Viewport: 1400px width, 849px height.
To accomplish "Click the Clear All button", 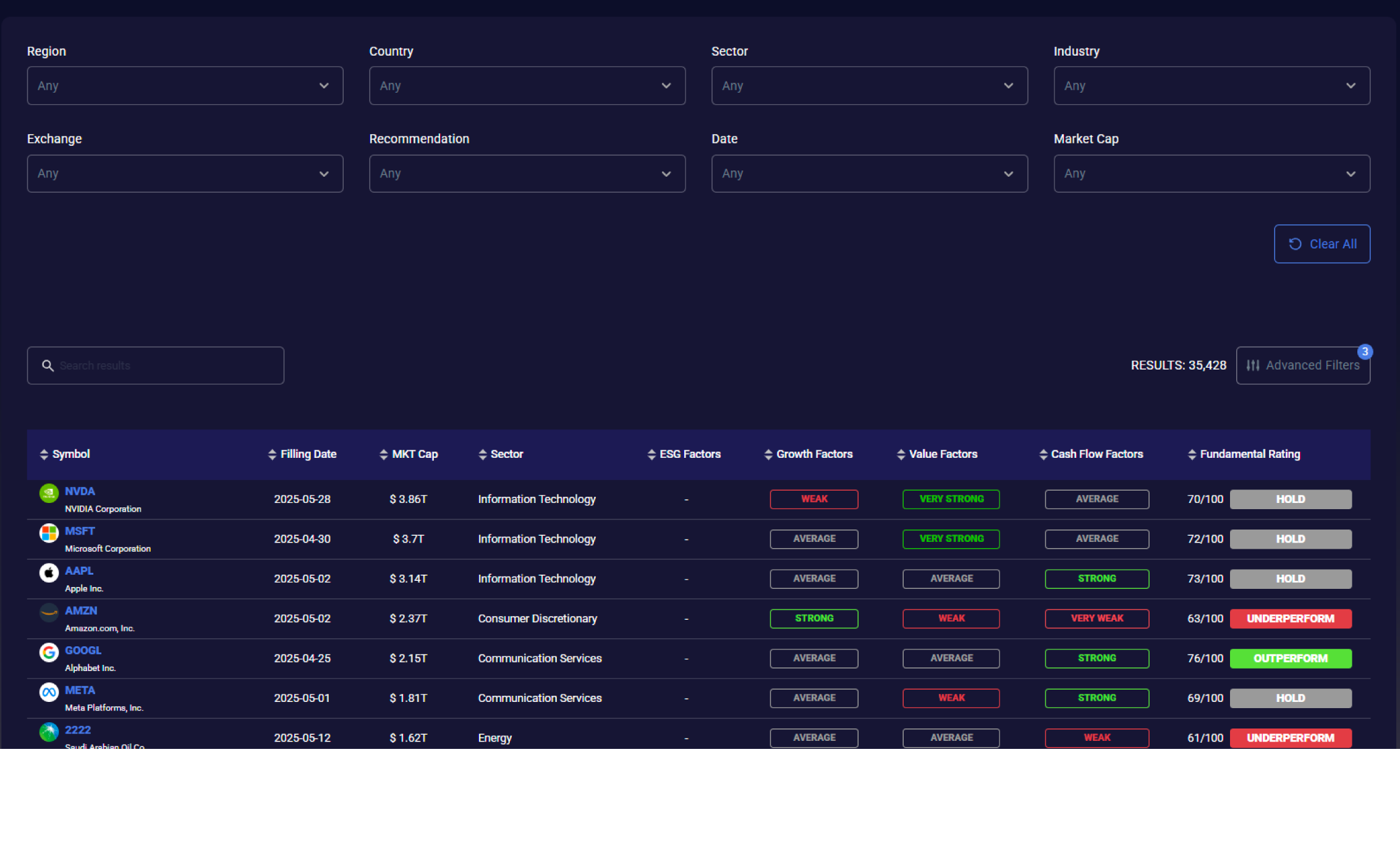I will coord(1322,244).
